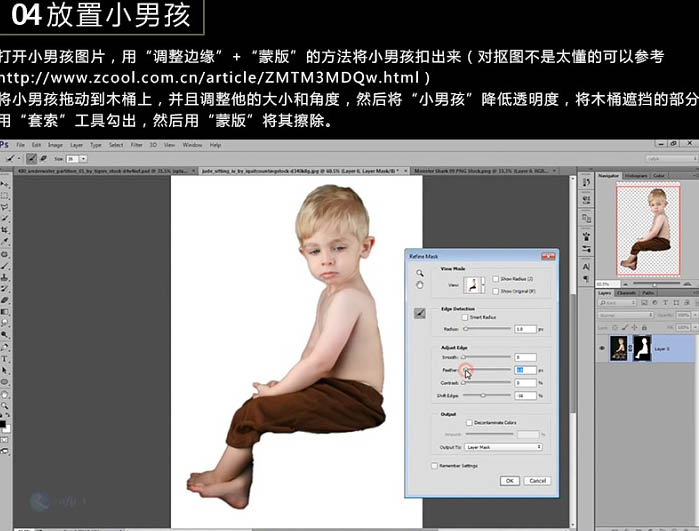The image size is (699, 531).
Task: Click the Shift Edge slider handle
Action: 483,395
